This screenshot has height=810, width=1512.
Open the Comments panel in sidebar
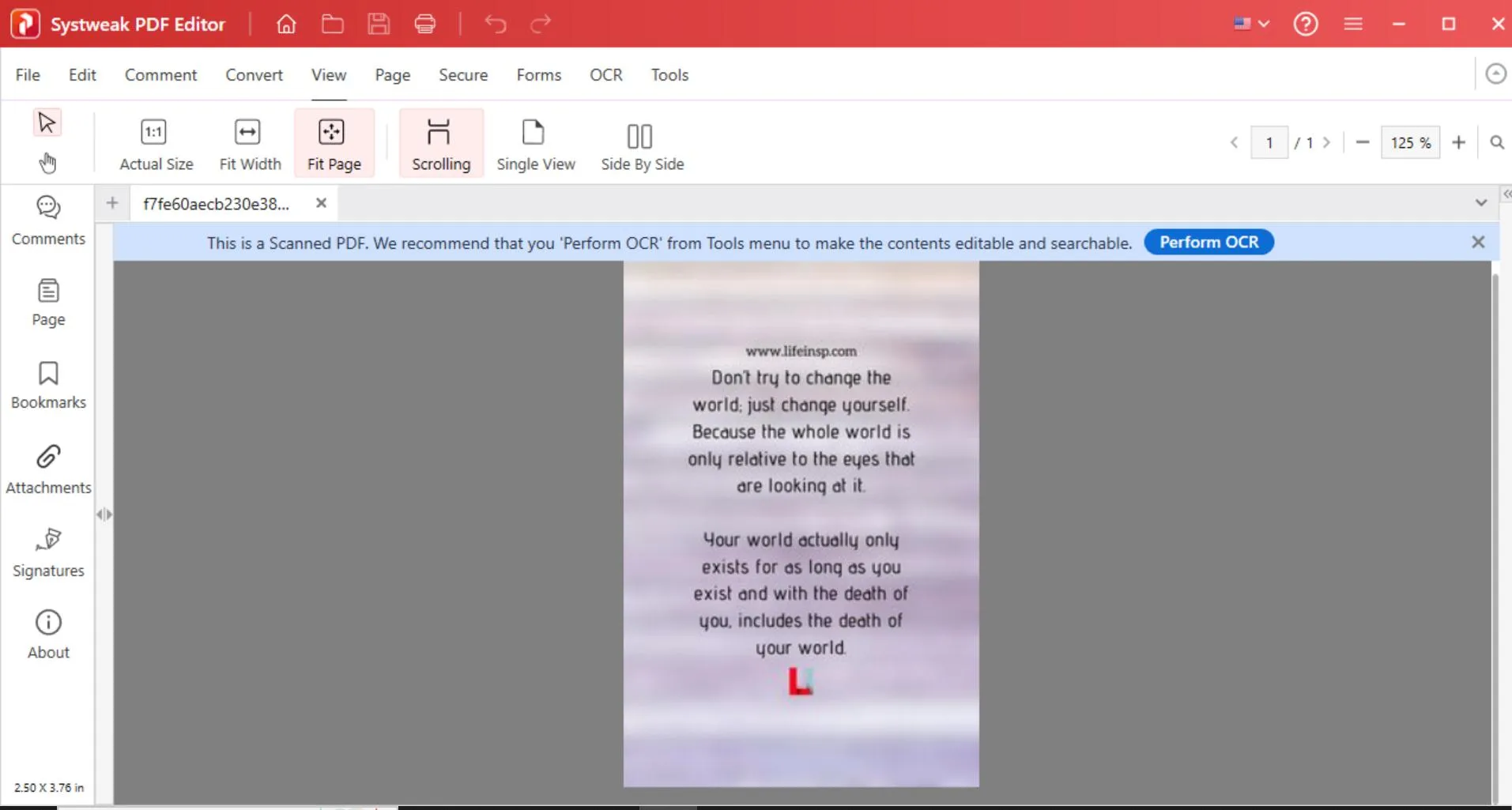pyautogui.click(x=47, y=221)
